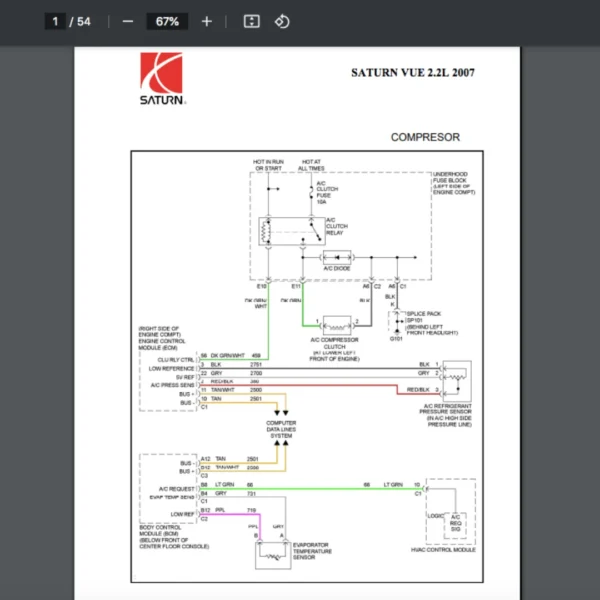Viewport: 600px width, 600px height.
Task: Click the 'A/C PRESS SENS' pin label
Action: click(x=173, y=385)
